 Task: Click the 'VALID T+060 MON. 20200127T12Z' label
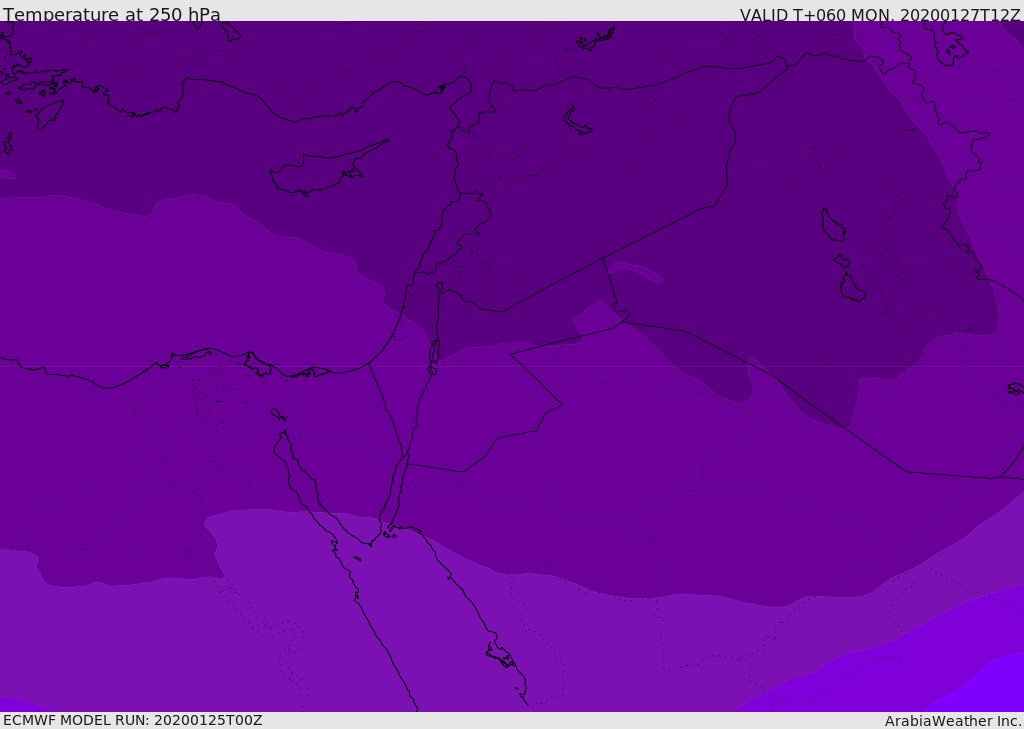point(880,14)
